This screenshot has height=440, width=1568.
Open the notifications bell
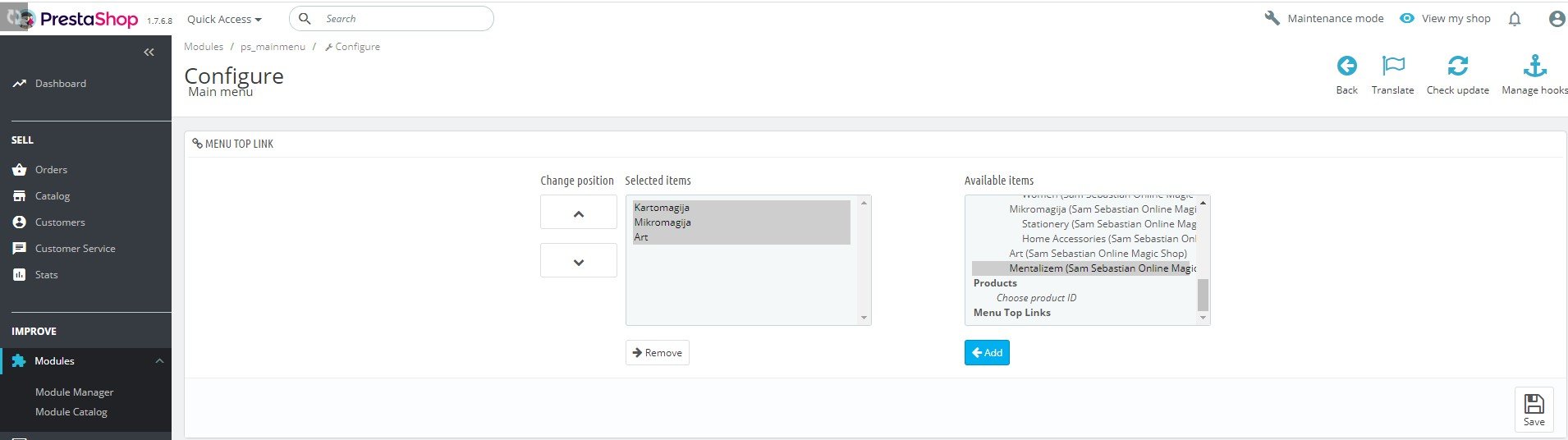pos(1515,19)
